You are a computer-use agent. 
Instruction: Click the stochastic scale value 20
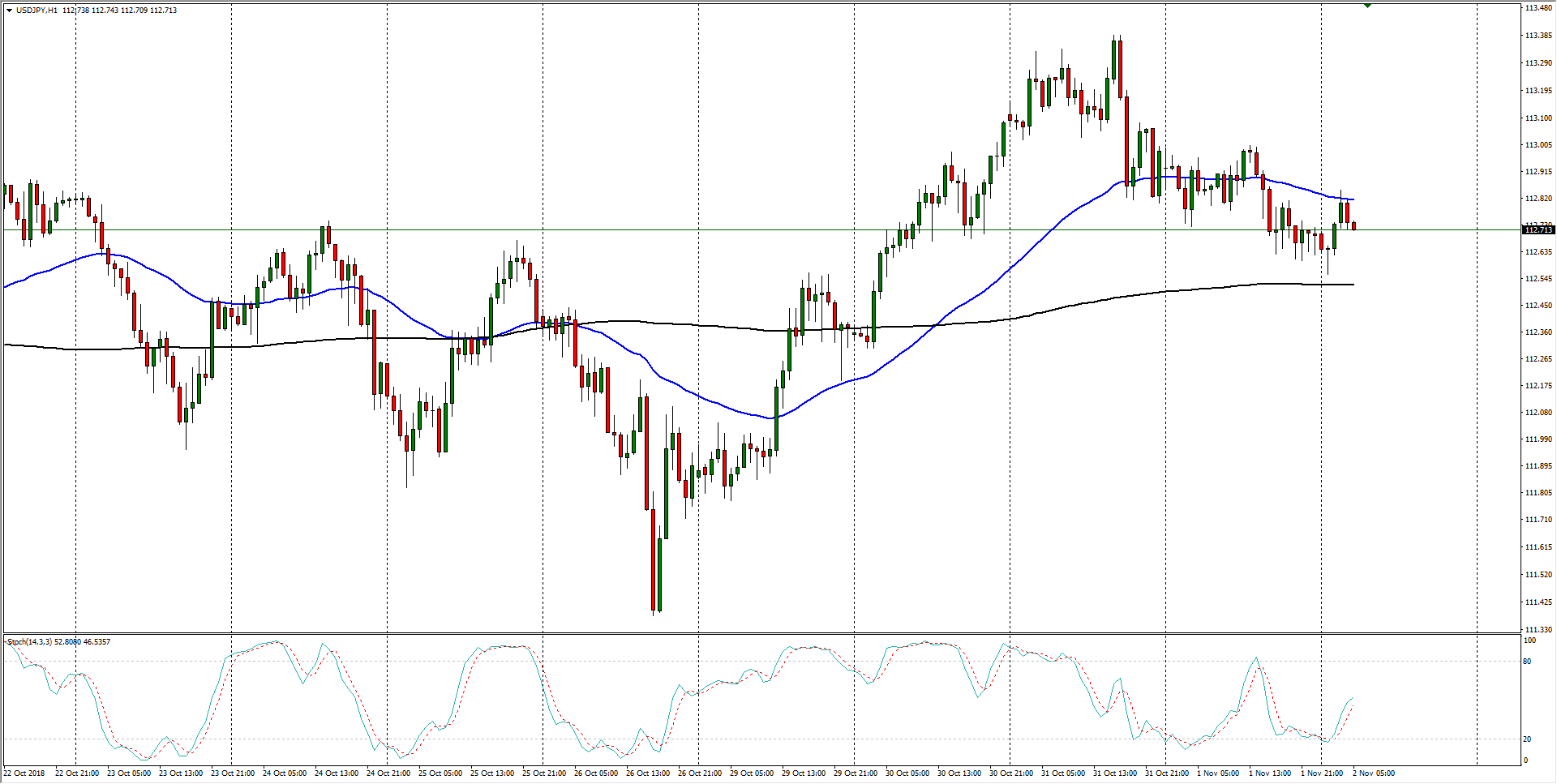tap(1527, 739)
